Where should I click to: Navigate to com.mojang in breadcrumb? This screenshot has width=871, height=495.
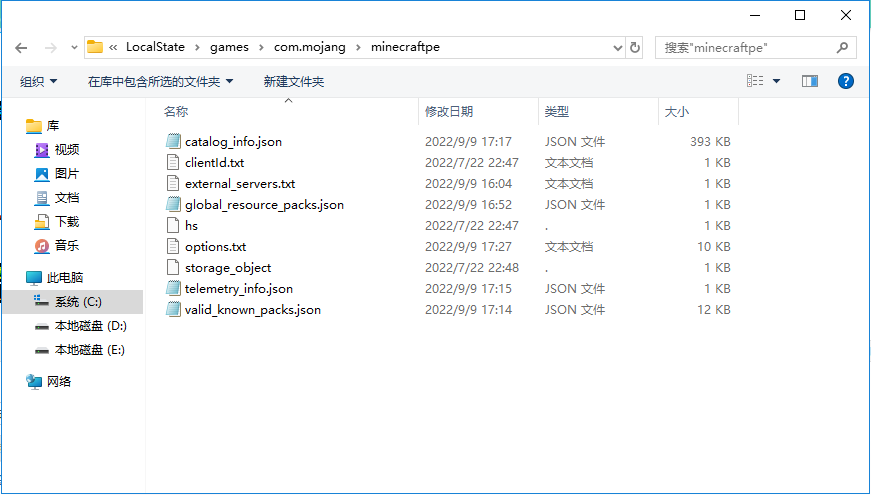click(309, 47)
